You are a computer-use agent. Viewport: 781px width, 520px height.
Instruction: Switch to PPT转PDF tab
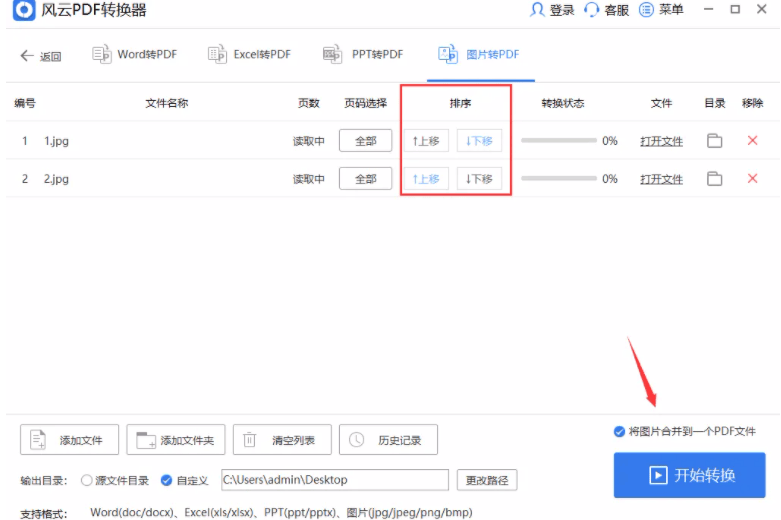coord(363,54)
